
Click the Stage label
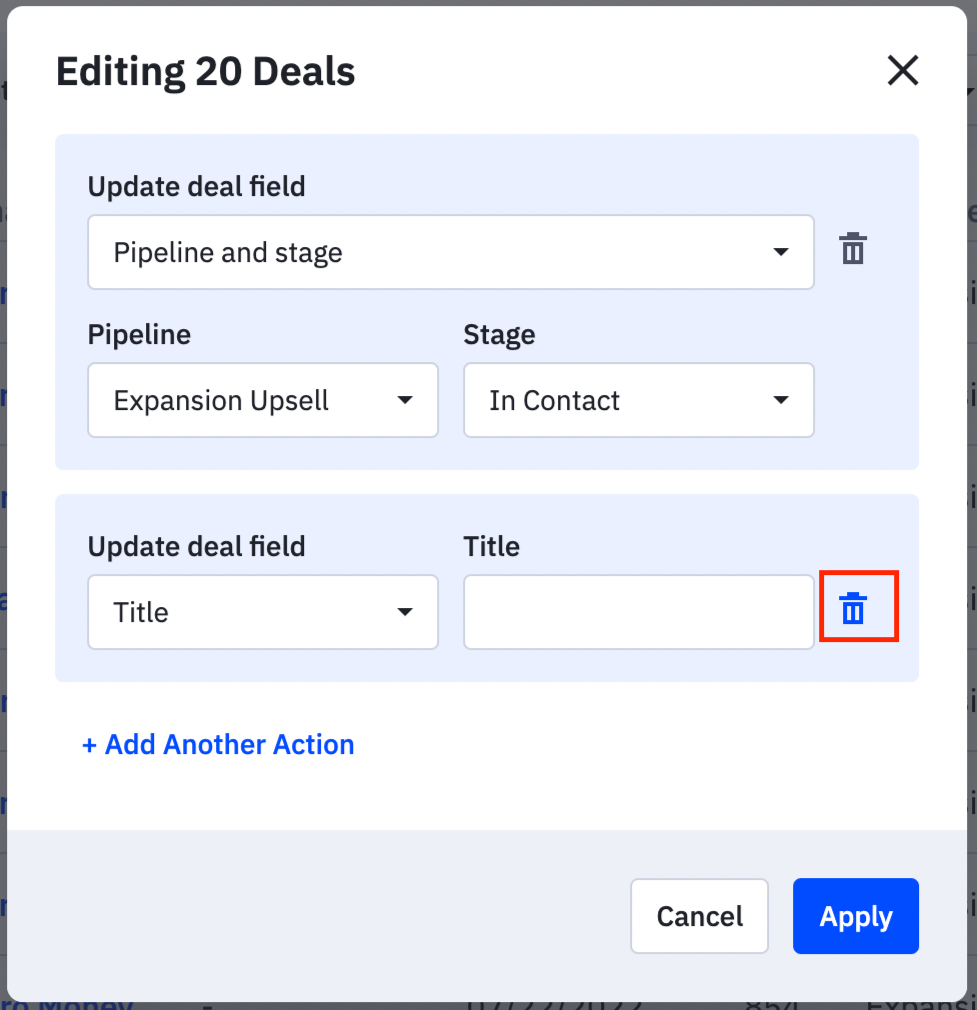click(x=499, y=335)
